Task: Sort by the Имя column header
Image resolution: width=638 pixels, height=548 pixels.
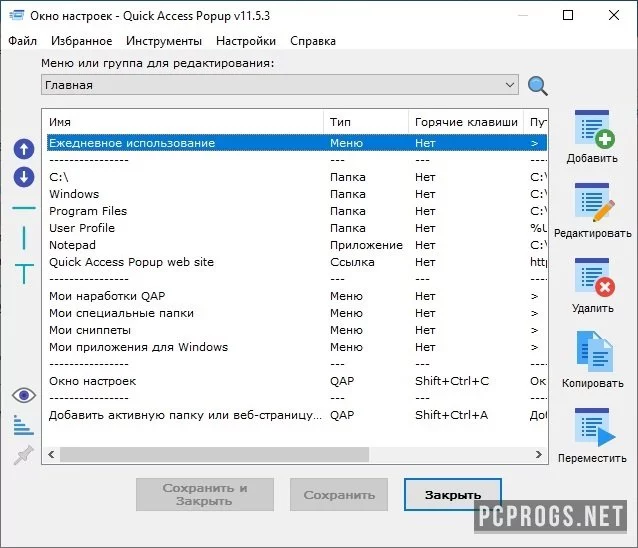Action: coord(183,122)
